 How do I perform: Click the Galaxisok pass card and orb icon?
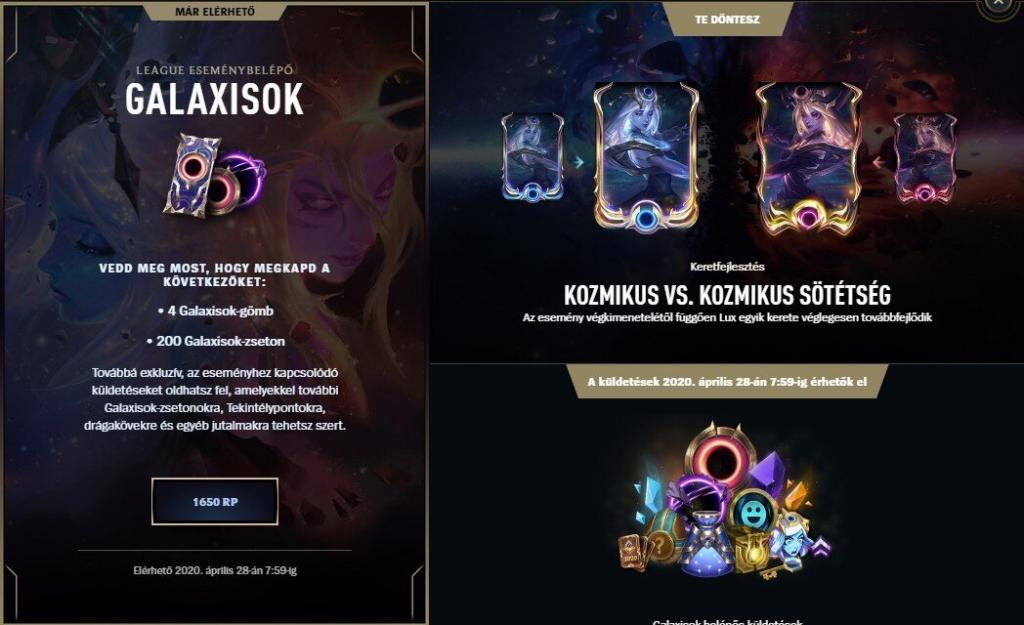click(214, 175)
